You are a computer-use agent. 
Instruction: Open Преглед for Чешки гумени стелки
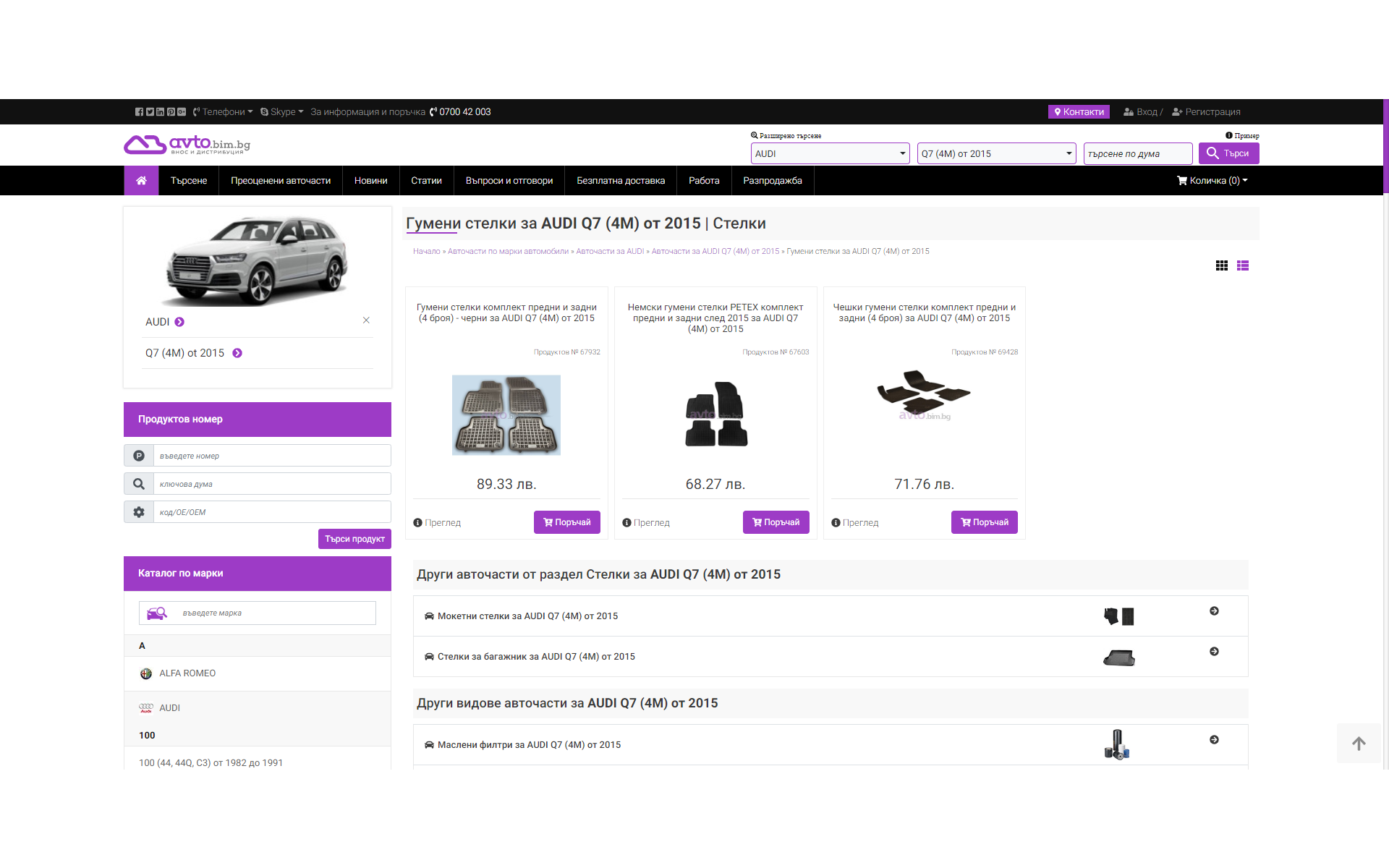pos(854,522)
